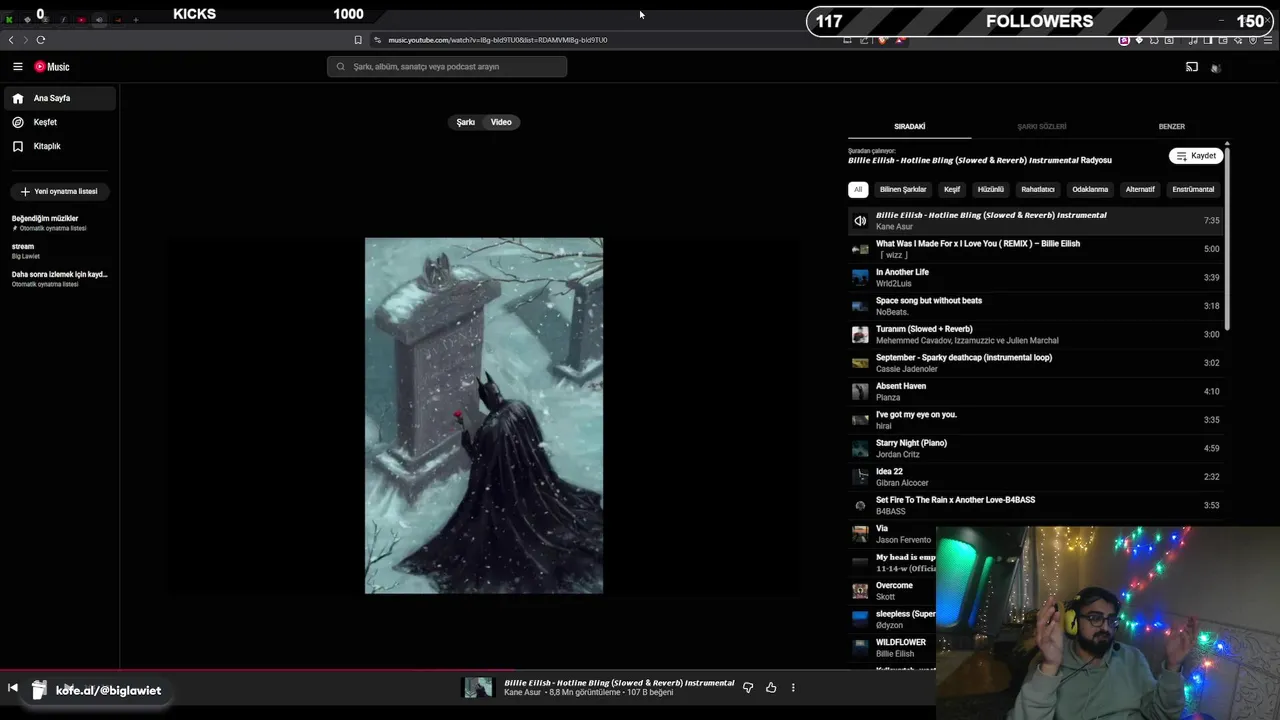Filter queue by Alternatif
1280x720 pixels.
[1140, 189]
